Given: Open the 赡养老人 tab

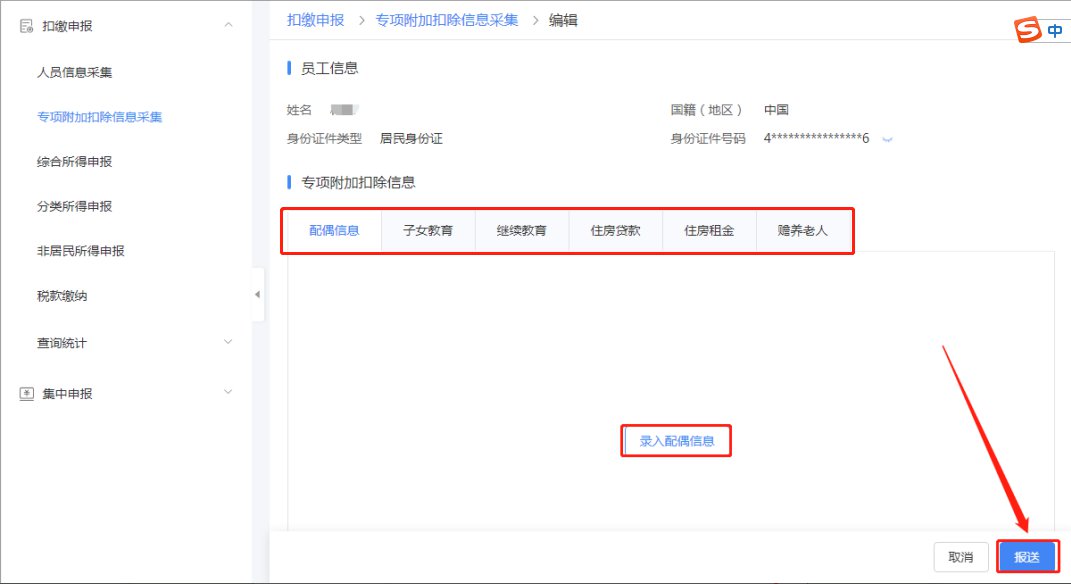Looking at the screenshot, I should pyautogui.click(x=803, y=230).
